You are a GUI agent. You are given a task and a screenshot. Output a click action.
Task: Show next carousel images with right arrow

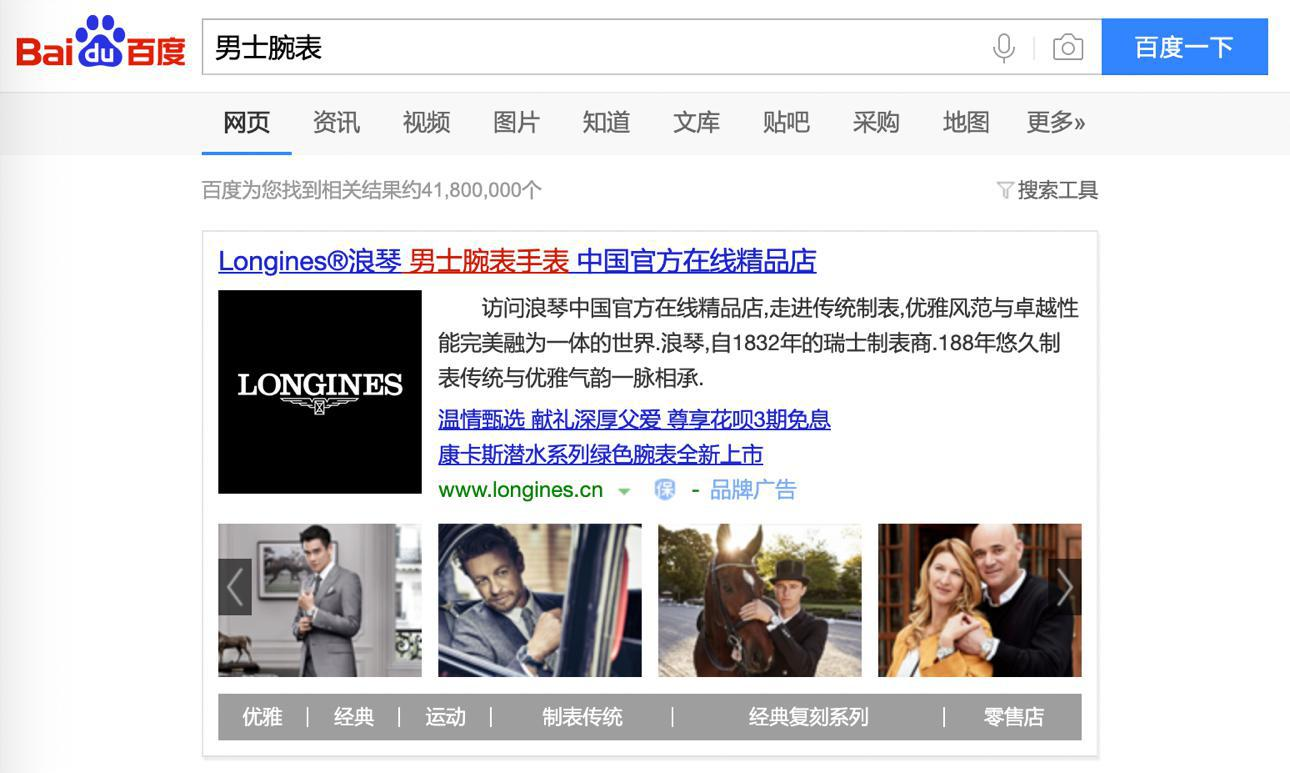pyautogui.click(x=1064, y=587)
